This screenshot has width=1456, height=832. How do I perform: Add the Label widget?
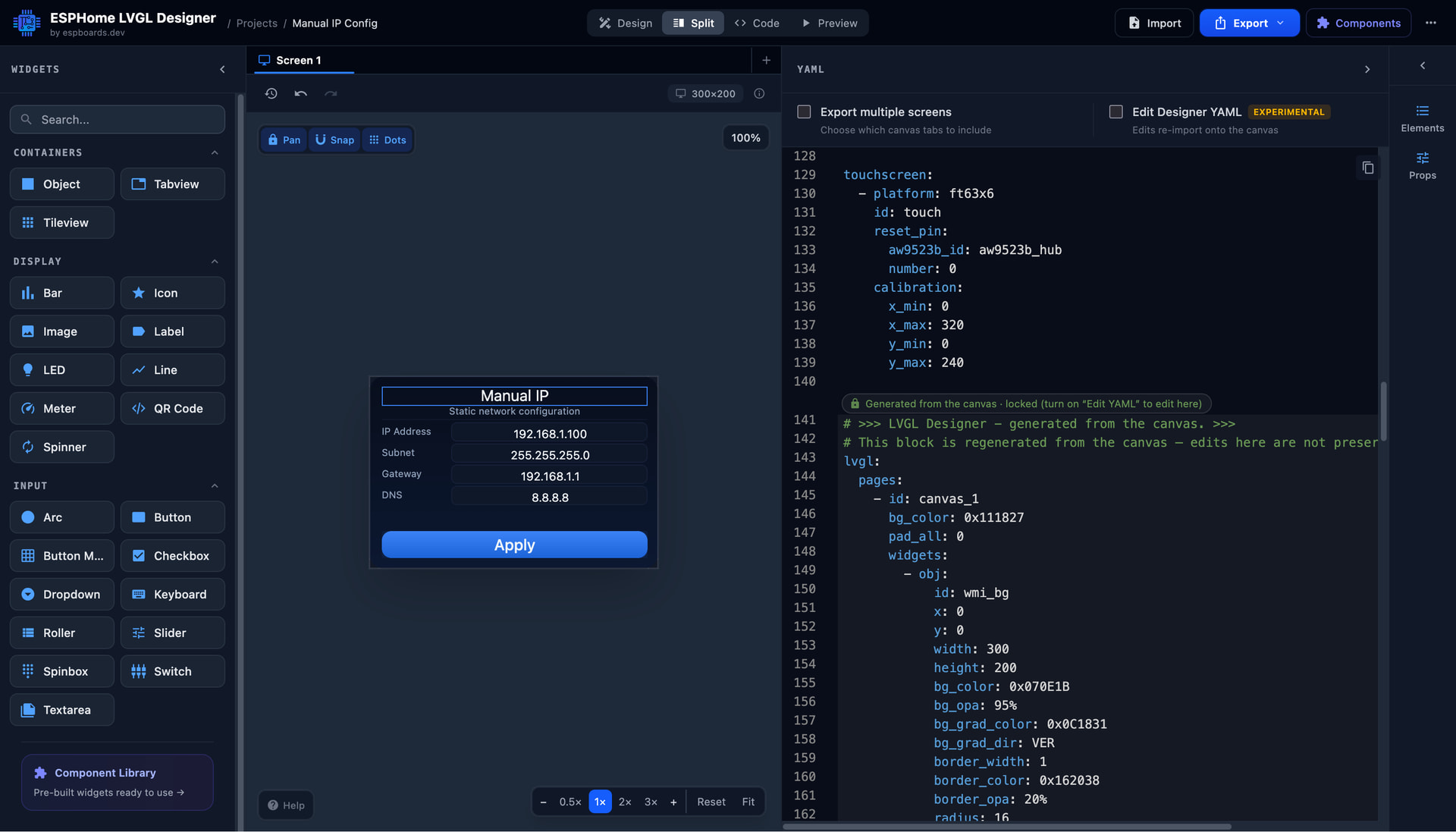173,331
